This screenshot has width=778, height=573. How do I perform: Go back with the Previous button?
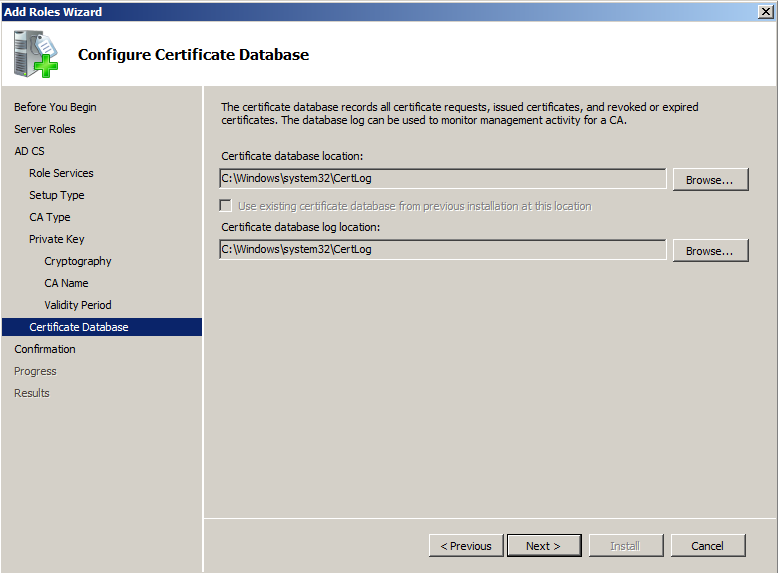(465, 545)
